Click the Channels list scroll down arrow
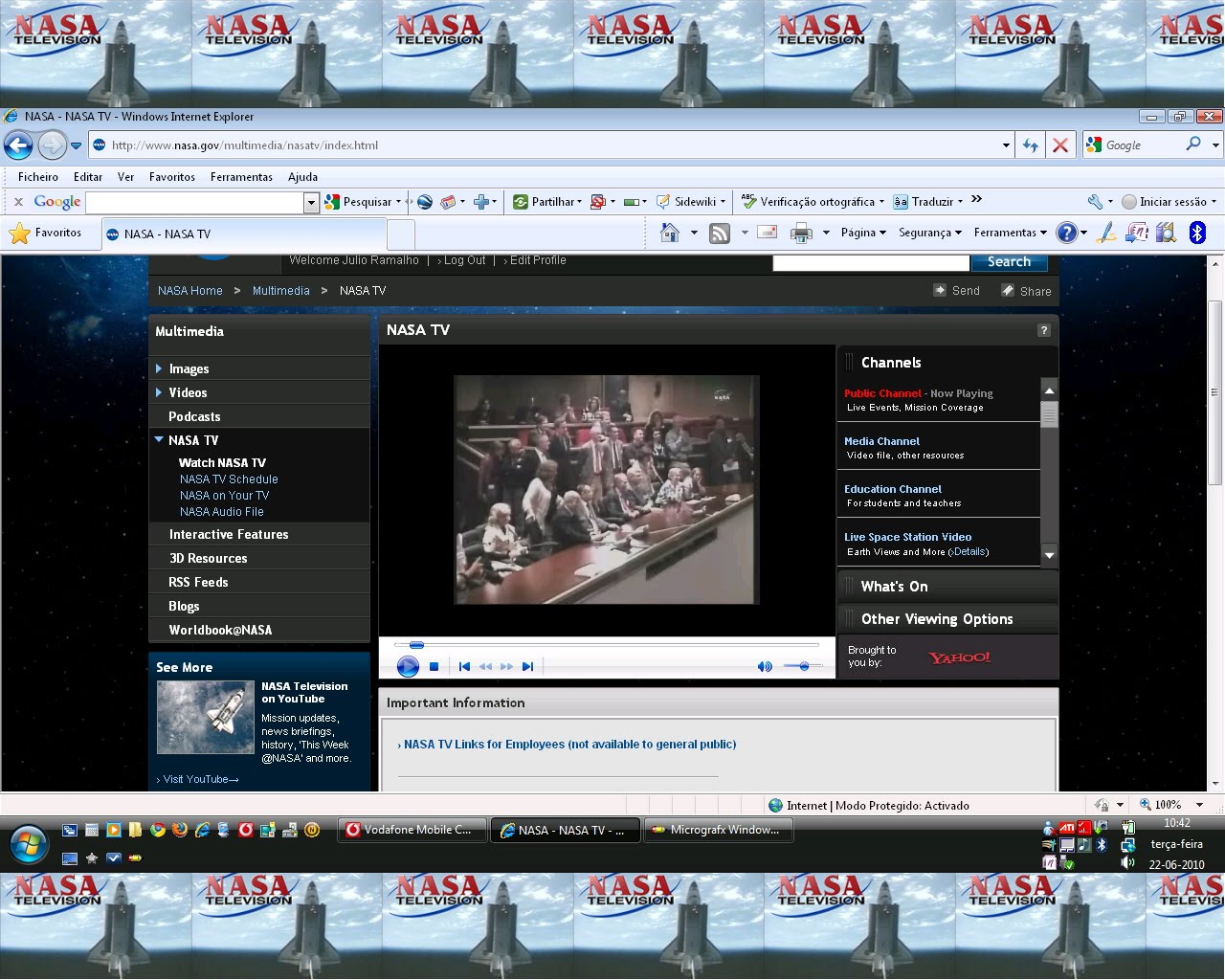Image resolution: width=1225 pixels, height=980 pixels. tap(1049, 555)
